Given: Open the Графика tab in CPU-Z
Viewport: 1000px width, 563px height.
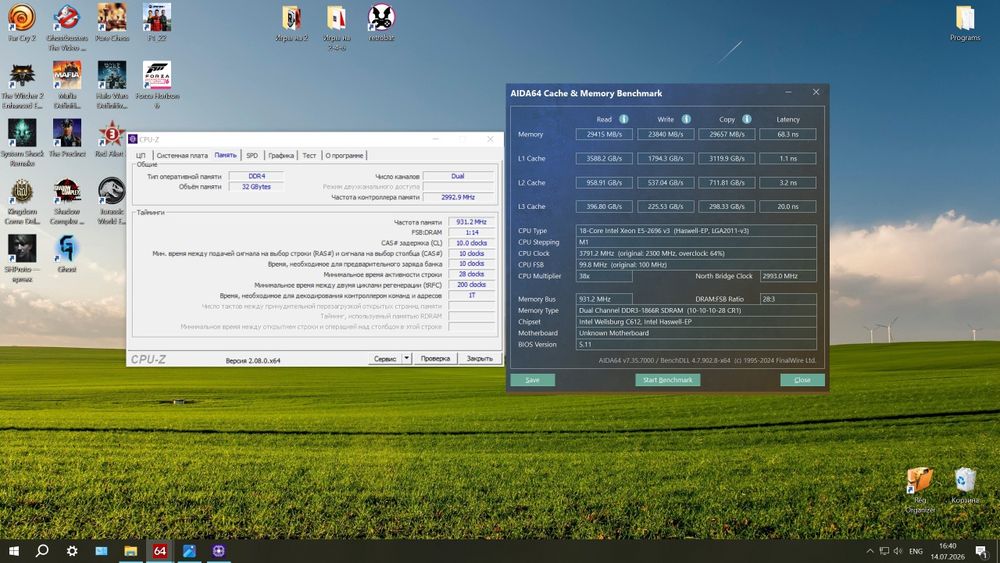Looking at the screenshot, I should [281, 155].
